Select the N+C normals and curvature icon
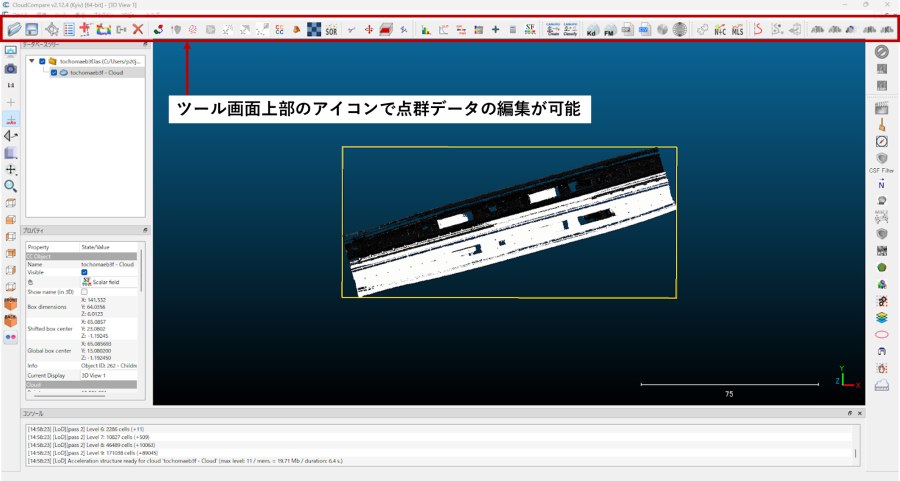 pyautogui.click(x=720, y=29)
